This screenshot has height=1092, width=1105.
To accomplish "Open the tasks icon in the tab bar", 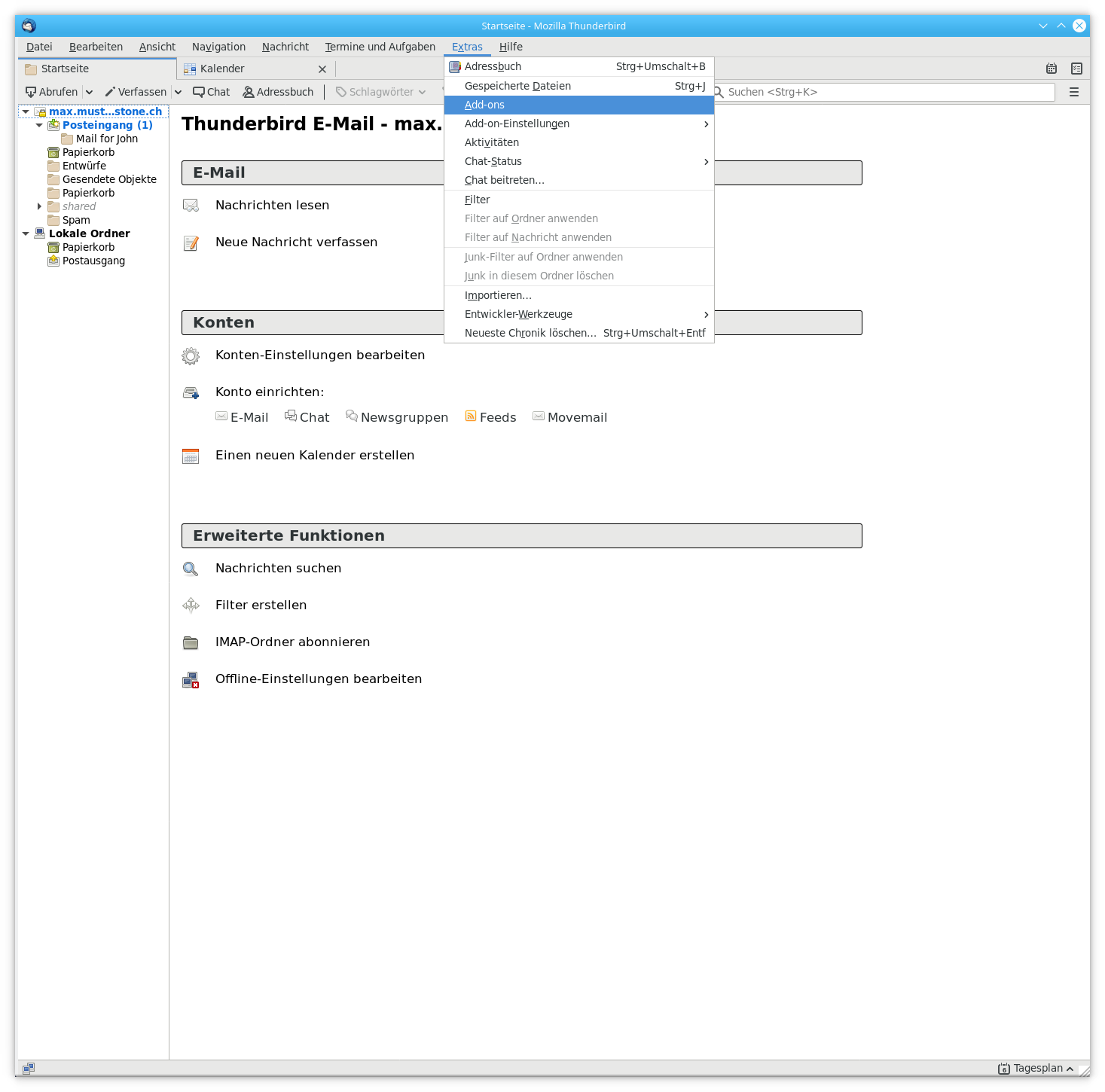I will coord(1076,69).
